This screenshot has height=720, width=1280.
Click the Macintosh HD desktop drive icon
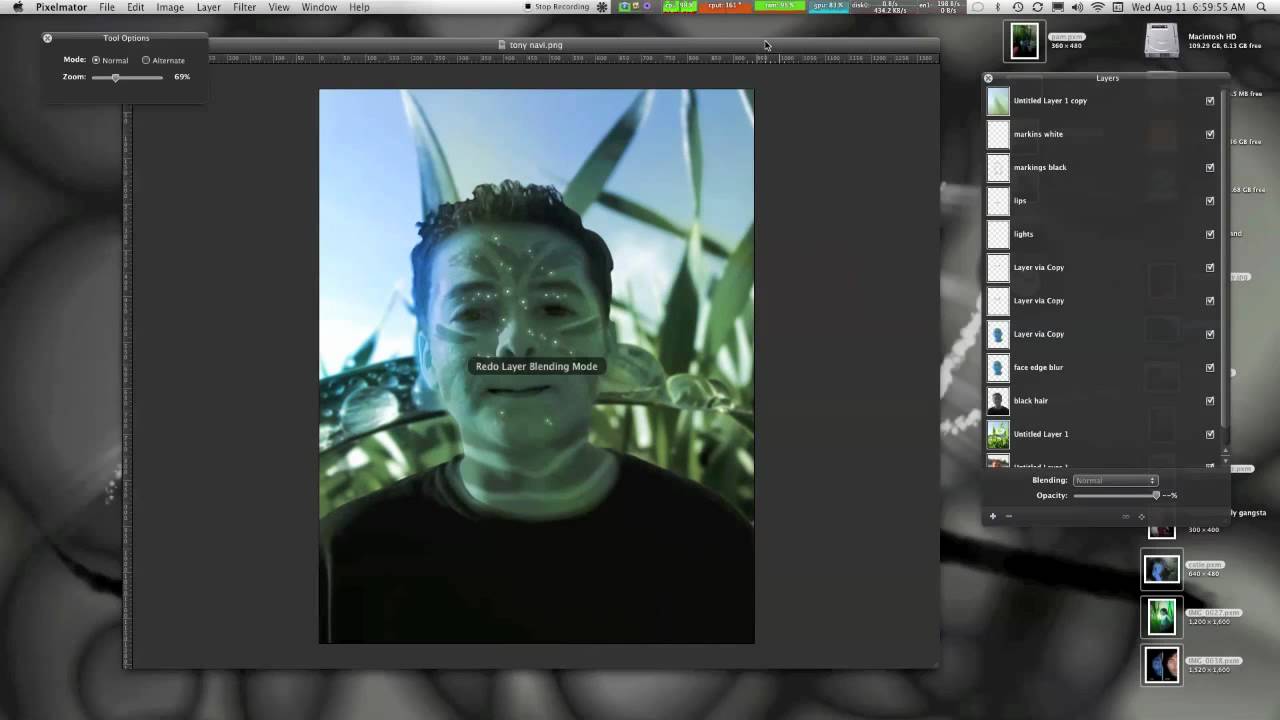1162,40
